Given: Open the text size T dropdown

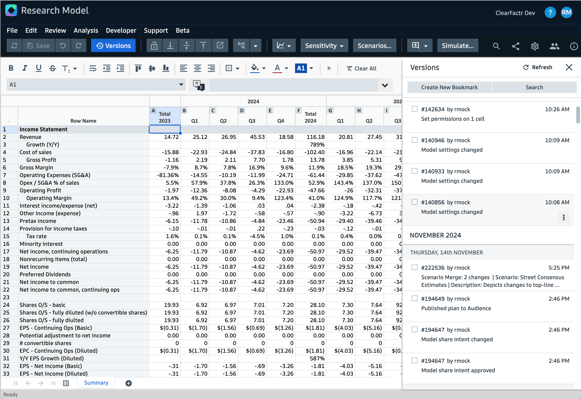Looking at the screenshot, I should [69, 69].
